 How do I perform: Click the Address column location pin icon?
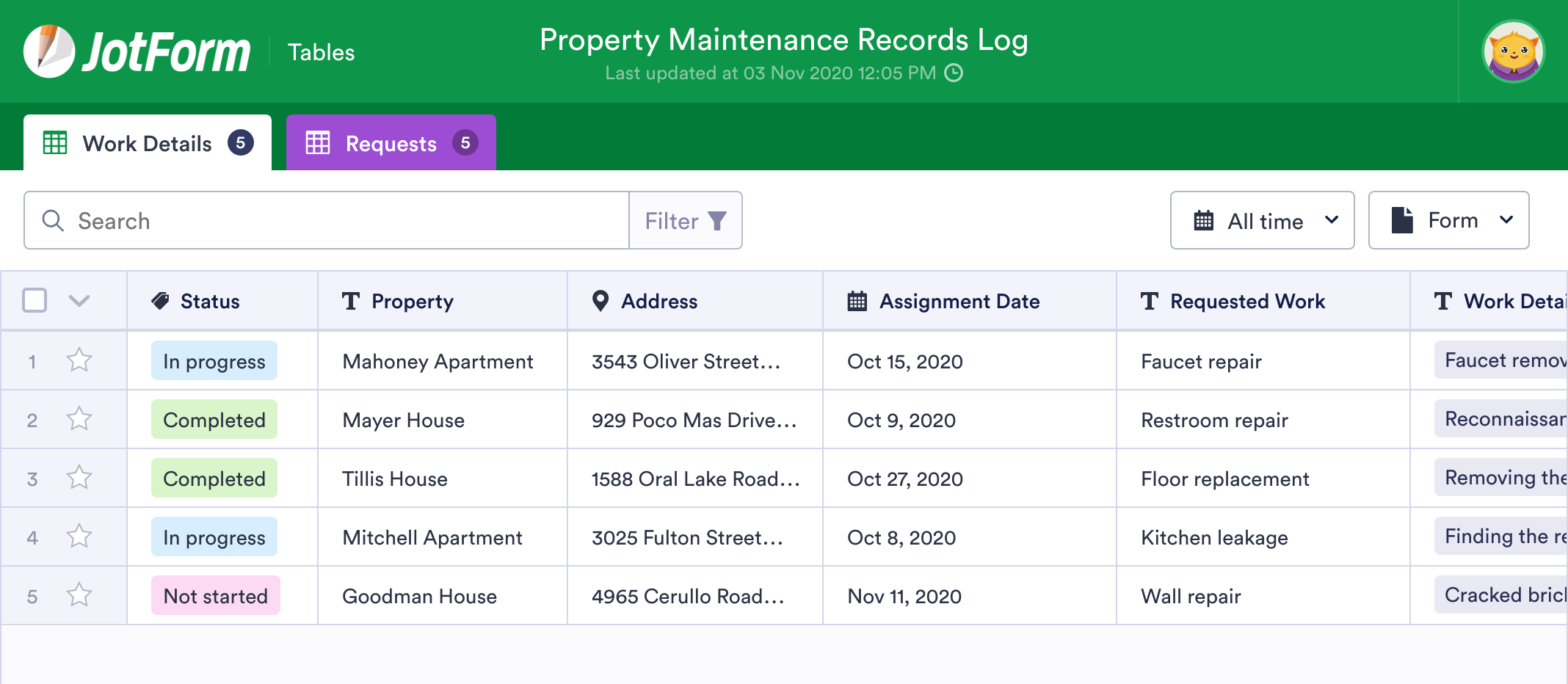[x=600, y=301]
